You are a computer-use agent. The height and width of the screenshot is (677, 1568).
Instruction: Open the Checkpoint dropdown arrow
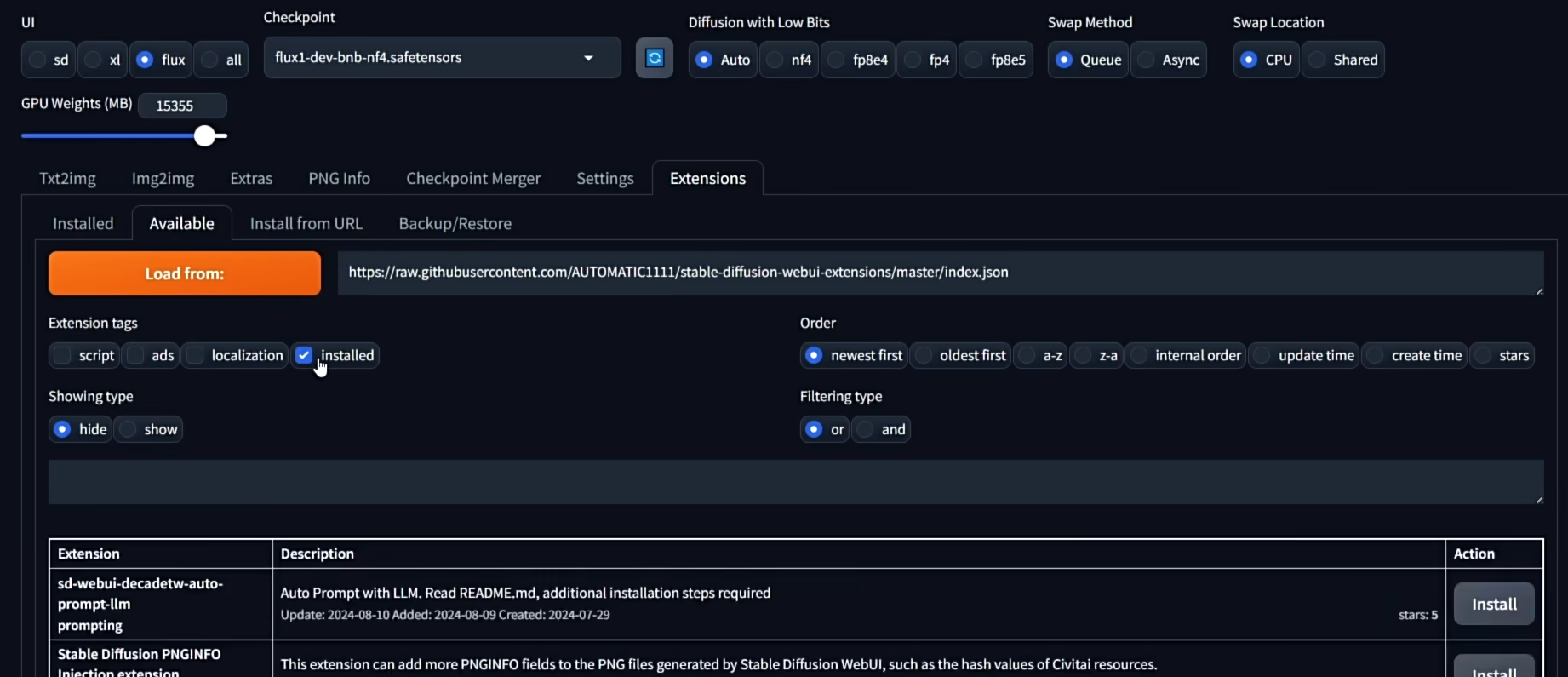[x=588, y=58]
